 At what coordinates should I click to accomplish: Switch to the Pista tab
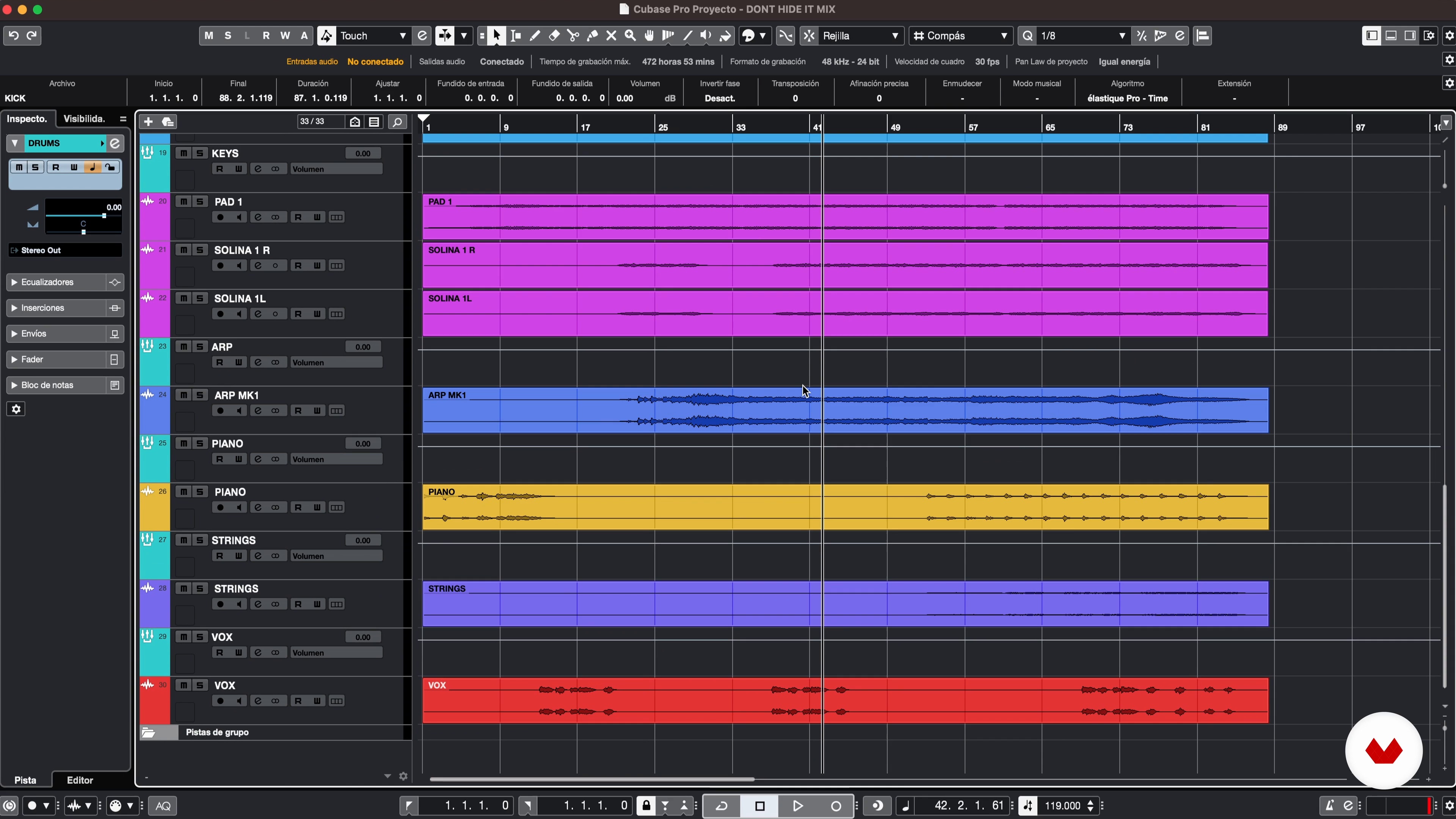[25, 780]
